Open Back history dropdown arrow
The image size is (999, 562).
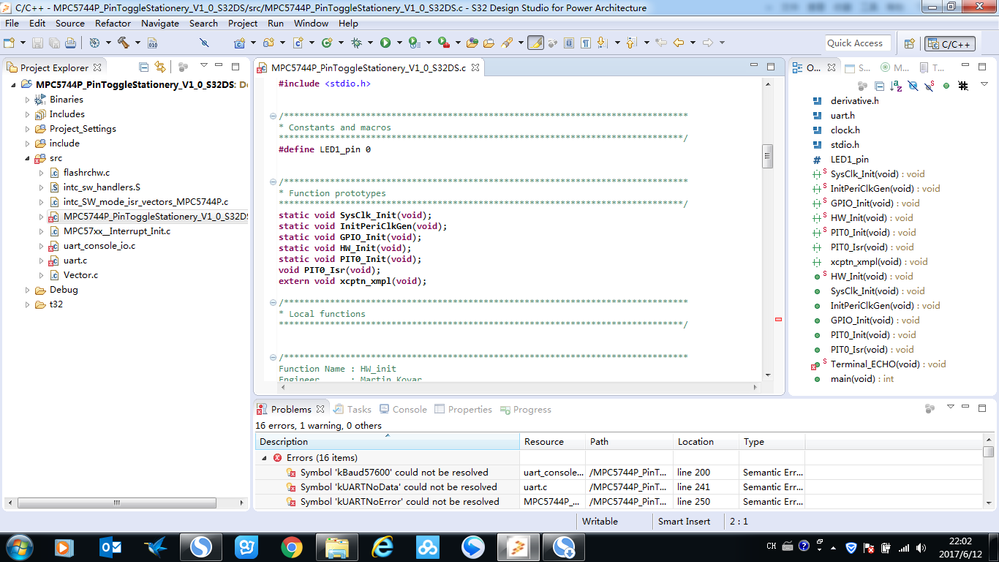pos(693,43)
